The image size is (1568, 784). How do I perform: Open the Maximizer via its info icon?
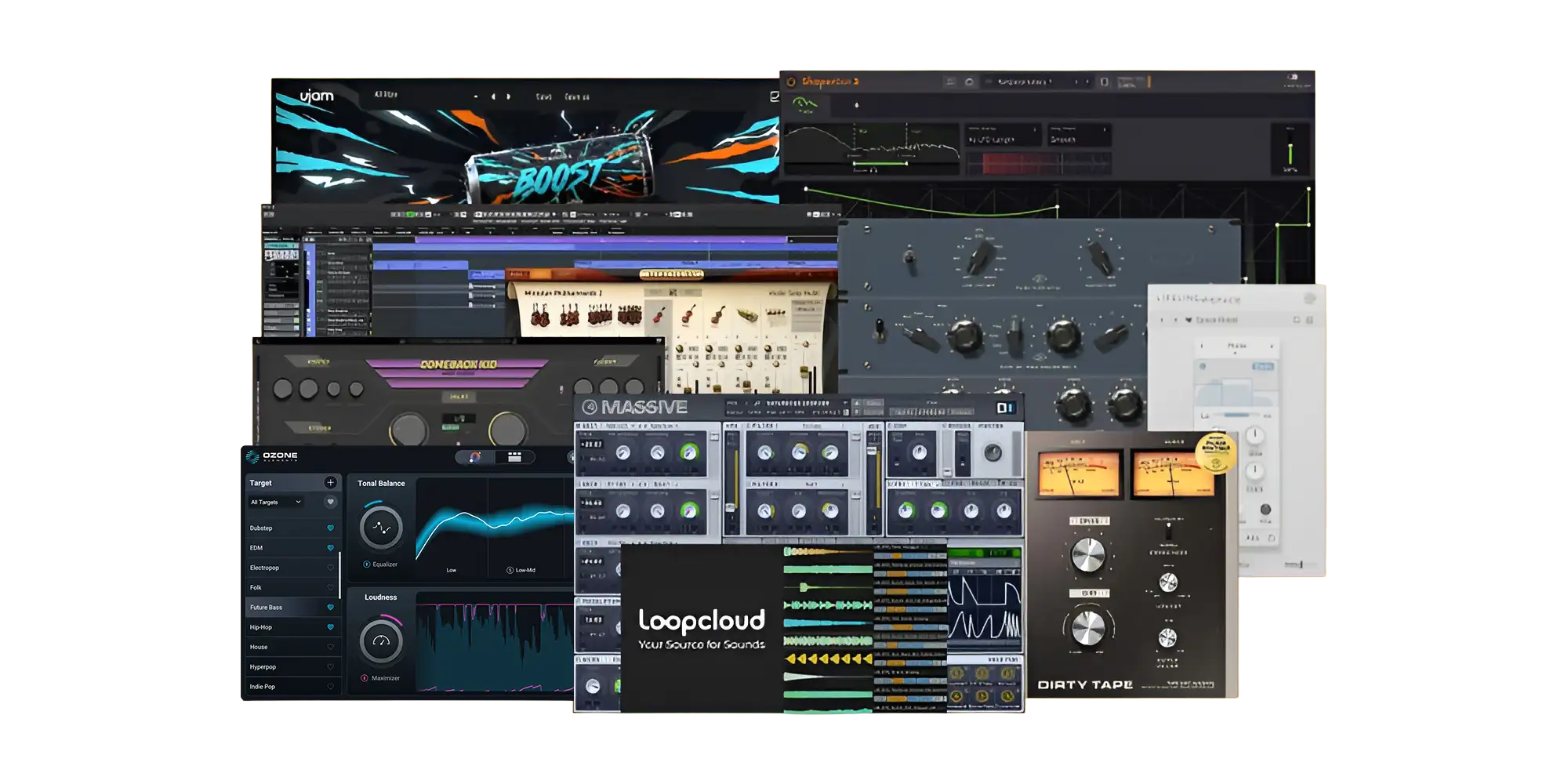pyautogui.click(x=364, y=678)
